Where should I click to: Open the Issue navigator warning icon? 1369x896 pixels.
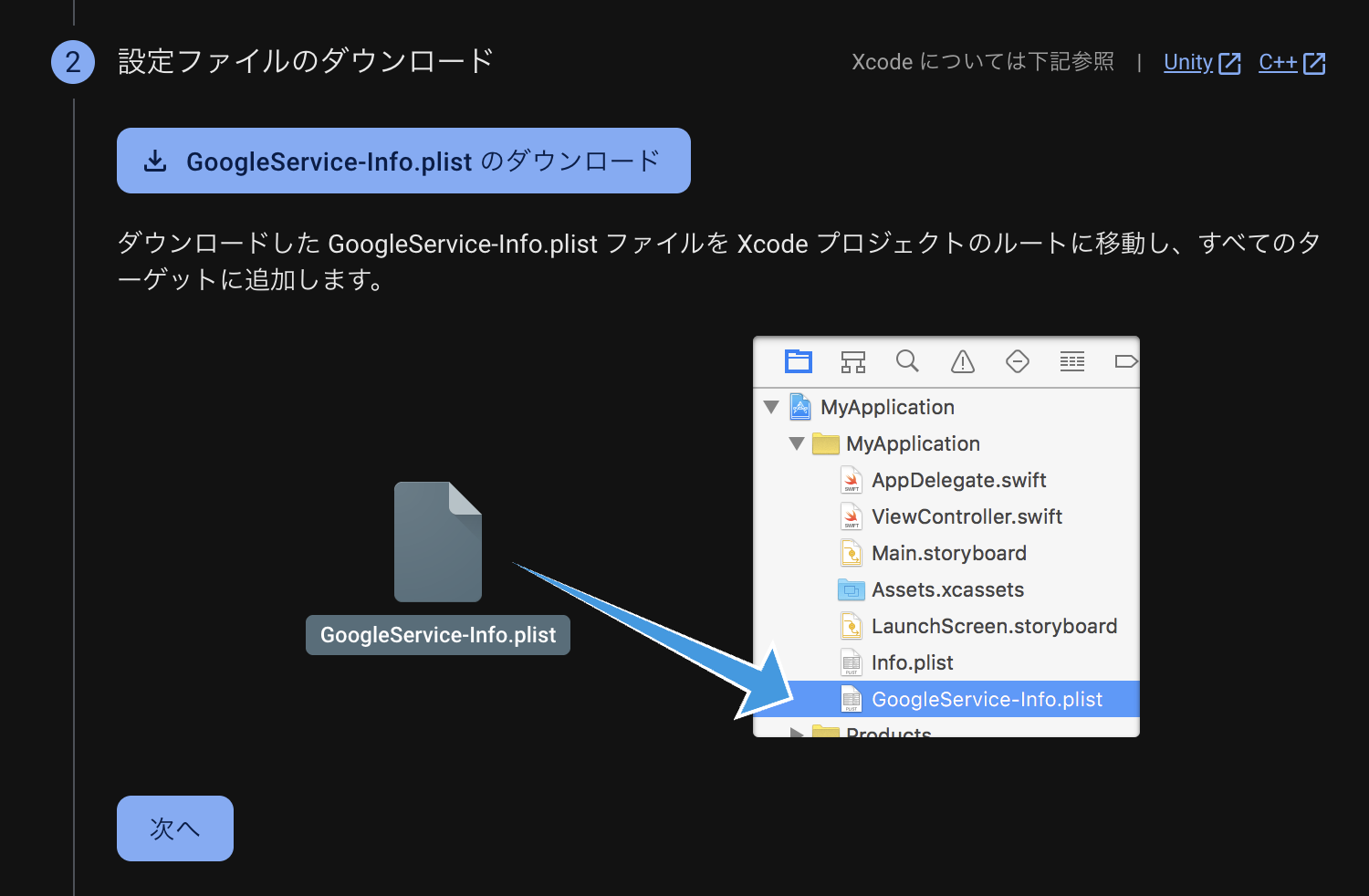pos(963,361)
